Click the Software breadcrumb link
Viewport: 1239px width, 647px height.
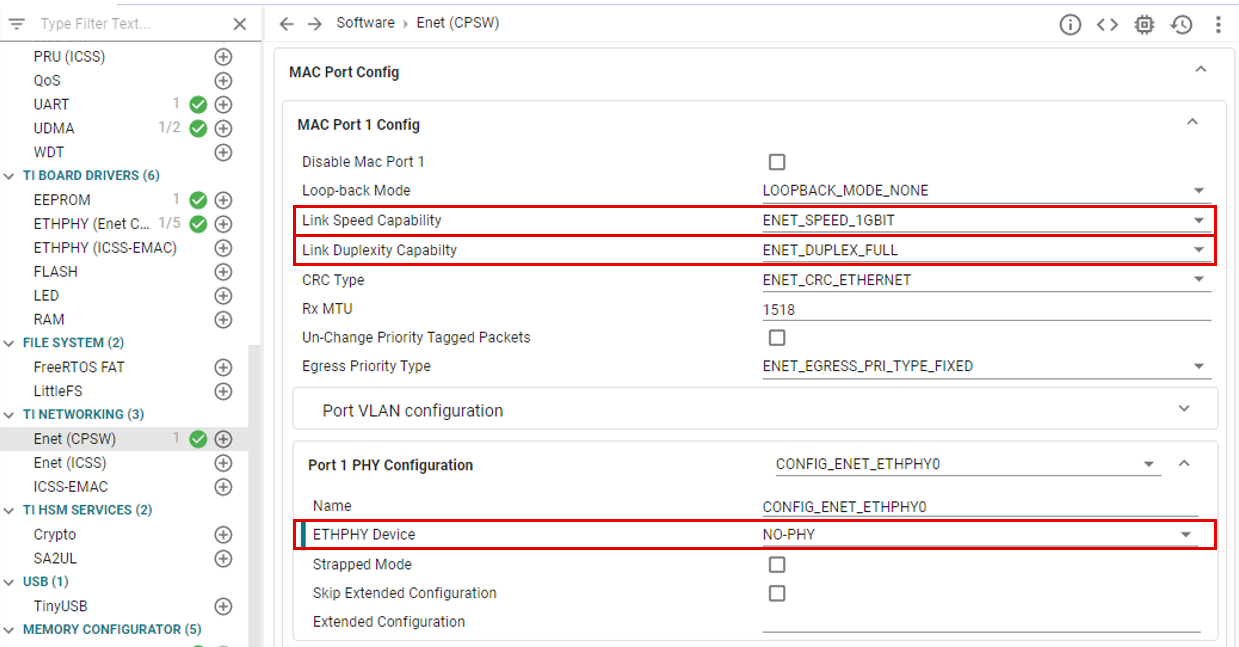point(365,23)
